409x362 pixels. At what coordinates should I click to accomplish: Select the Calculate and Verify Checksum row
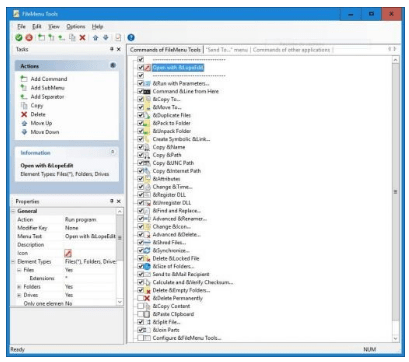pos(193,282)
